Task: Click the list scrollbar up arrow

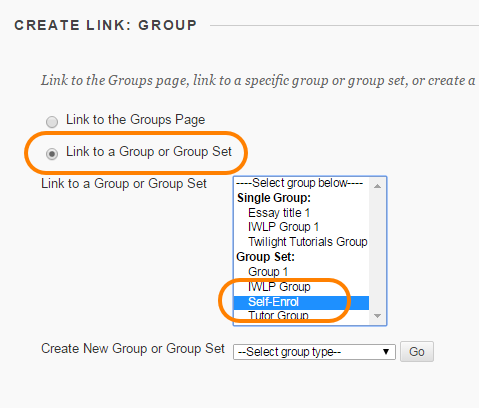Action: pyautogui.click(x=377, y=186)
